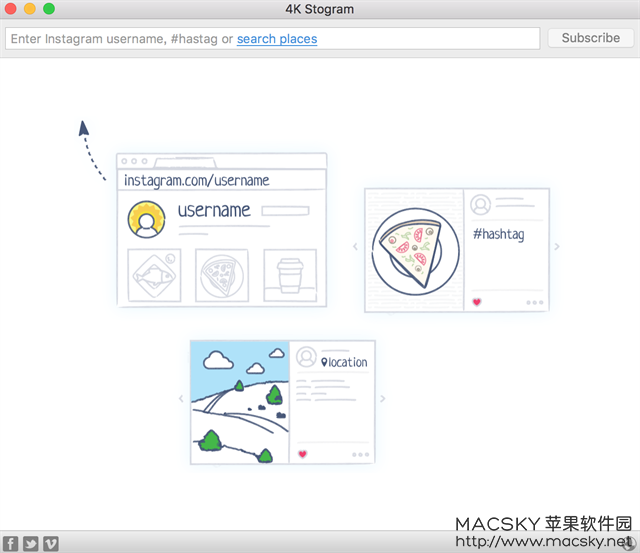The width and height of the screenshot is (640, 553).
Task: Follow the search places link
Action: [277, 39]
